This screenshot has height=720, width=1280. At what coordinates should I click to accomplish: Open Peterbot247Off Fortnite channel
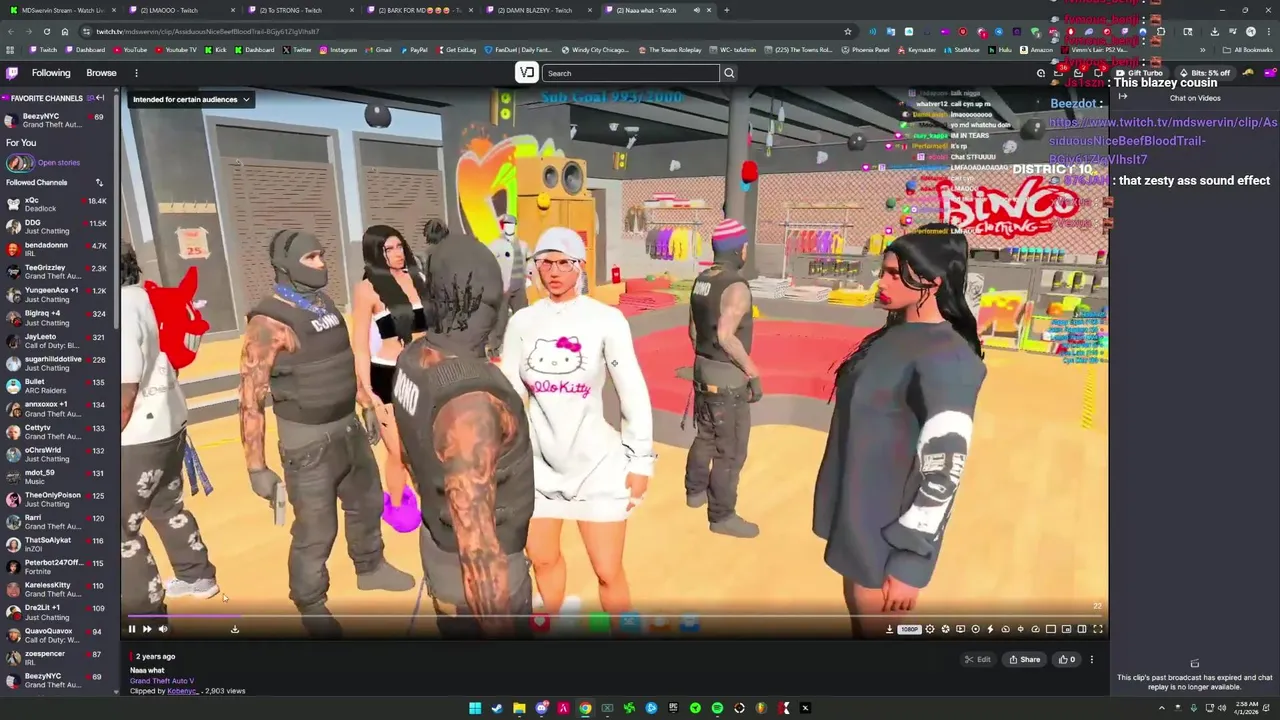[55, 566]
